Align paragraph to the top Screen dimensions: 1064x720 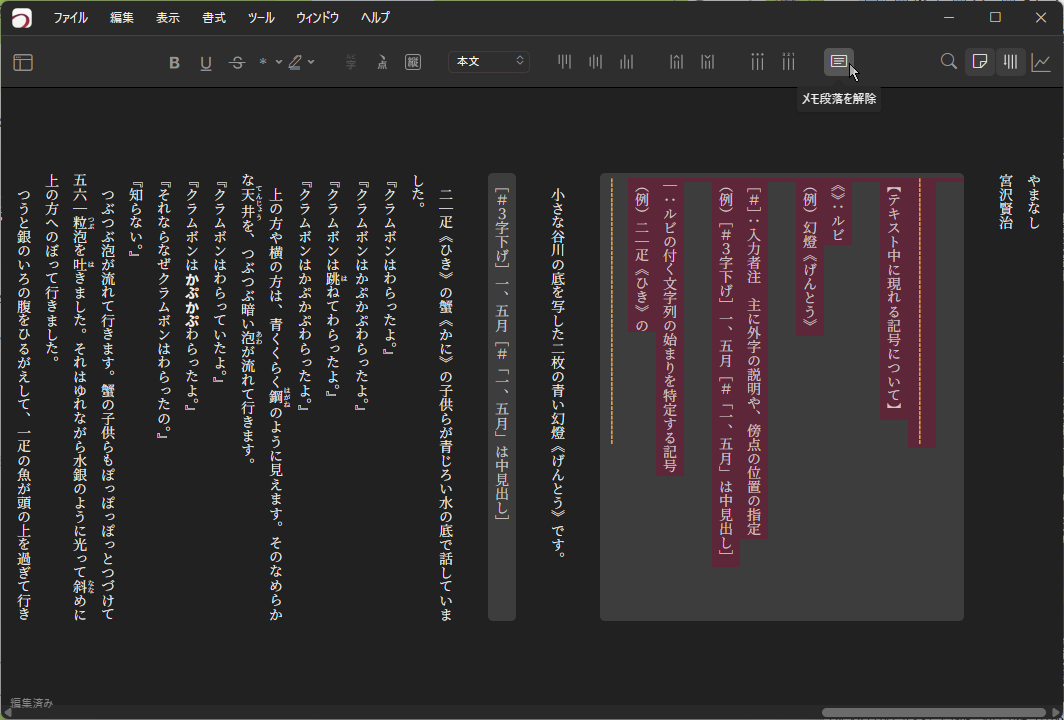point(565,62)
